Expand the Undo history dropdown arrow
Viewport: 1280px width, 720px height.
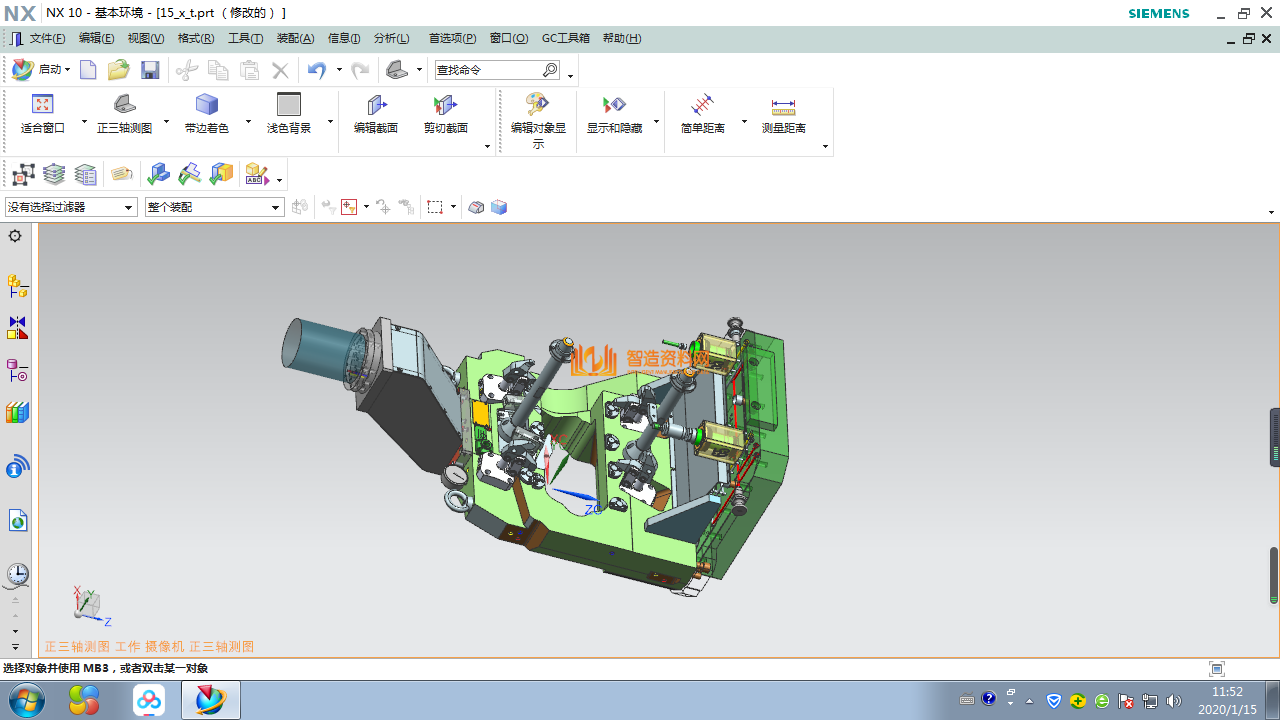(x=339, y=70)
